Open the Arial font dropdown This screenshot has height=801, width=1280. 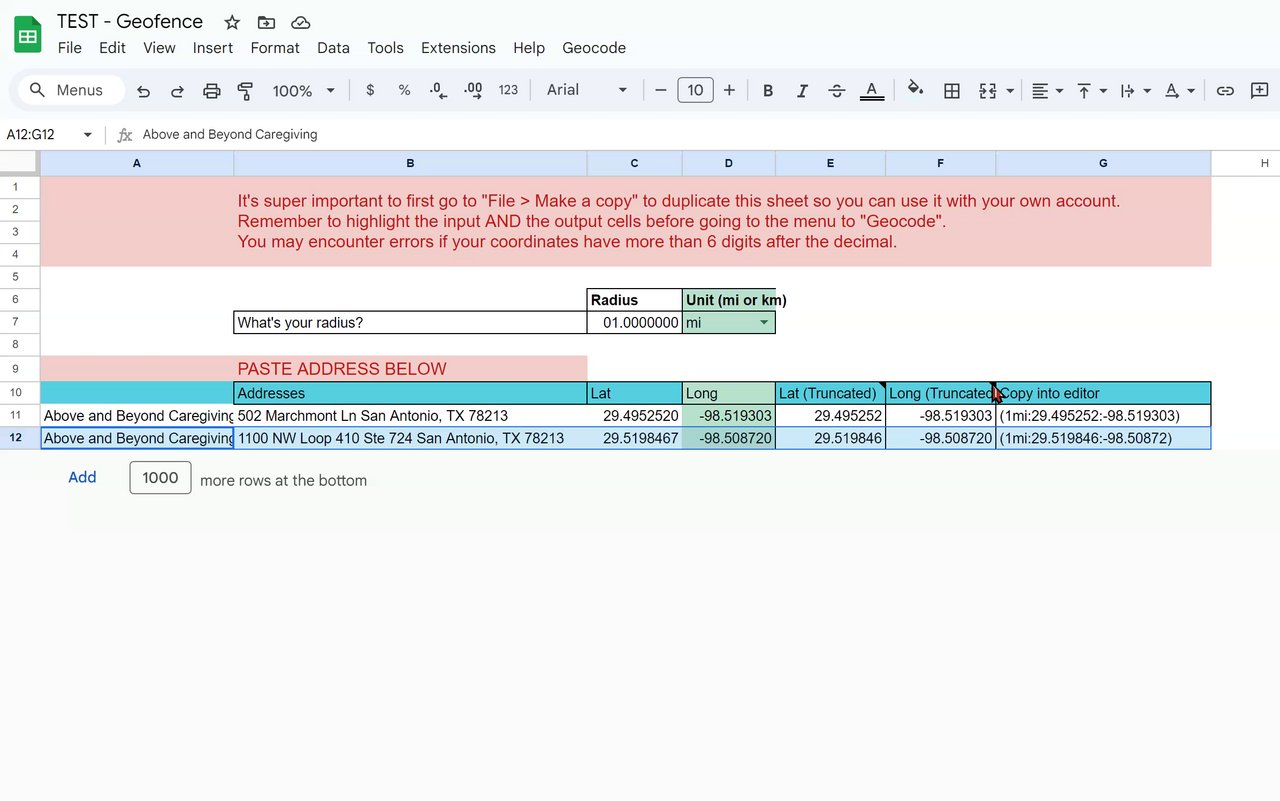(587, 90)
